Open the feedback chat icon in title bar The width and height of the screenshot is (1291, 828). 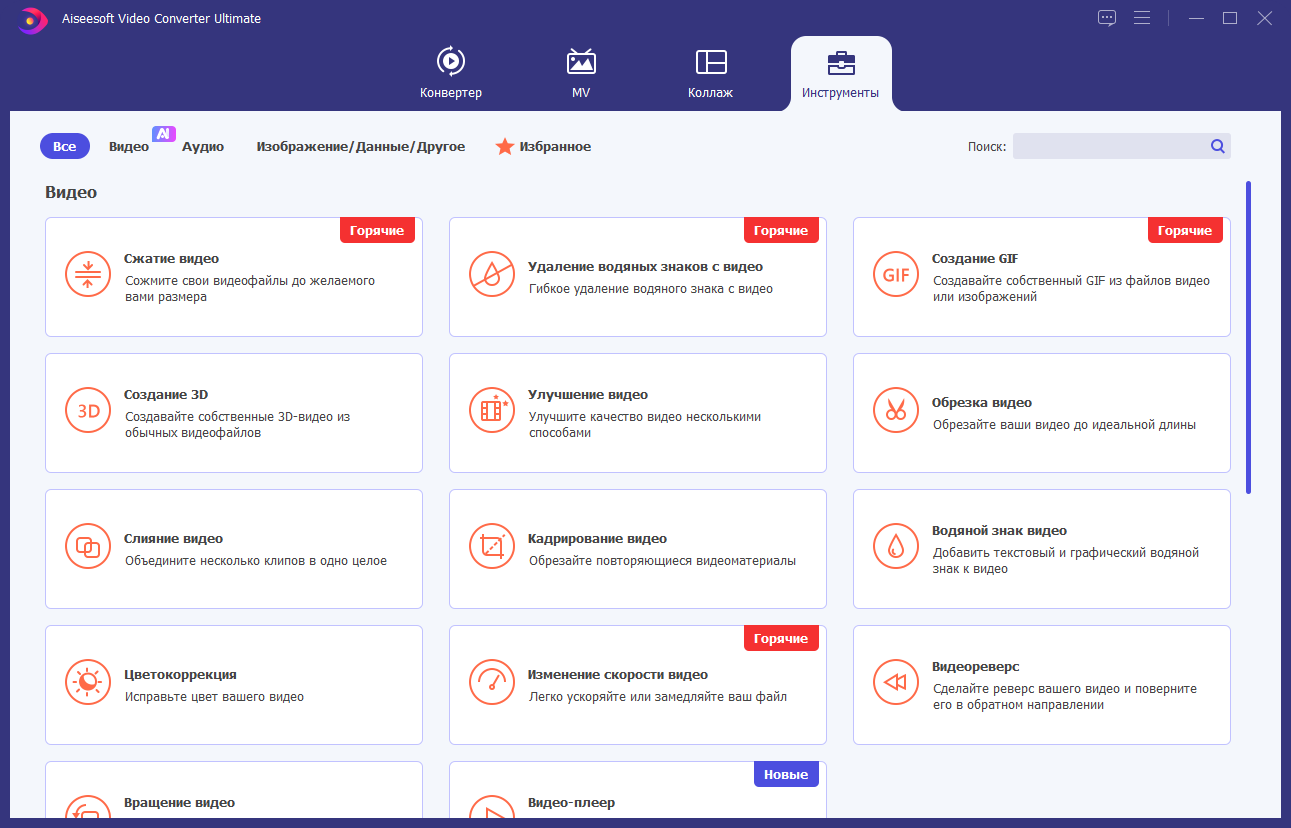pos(1106,18)
